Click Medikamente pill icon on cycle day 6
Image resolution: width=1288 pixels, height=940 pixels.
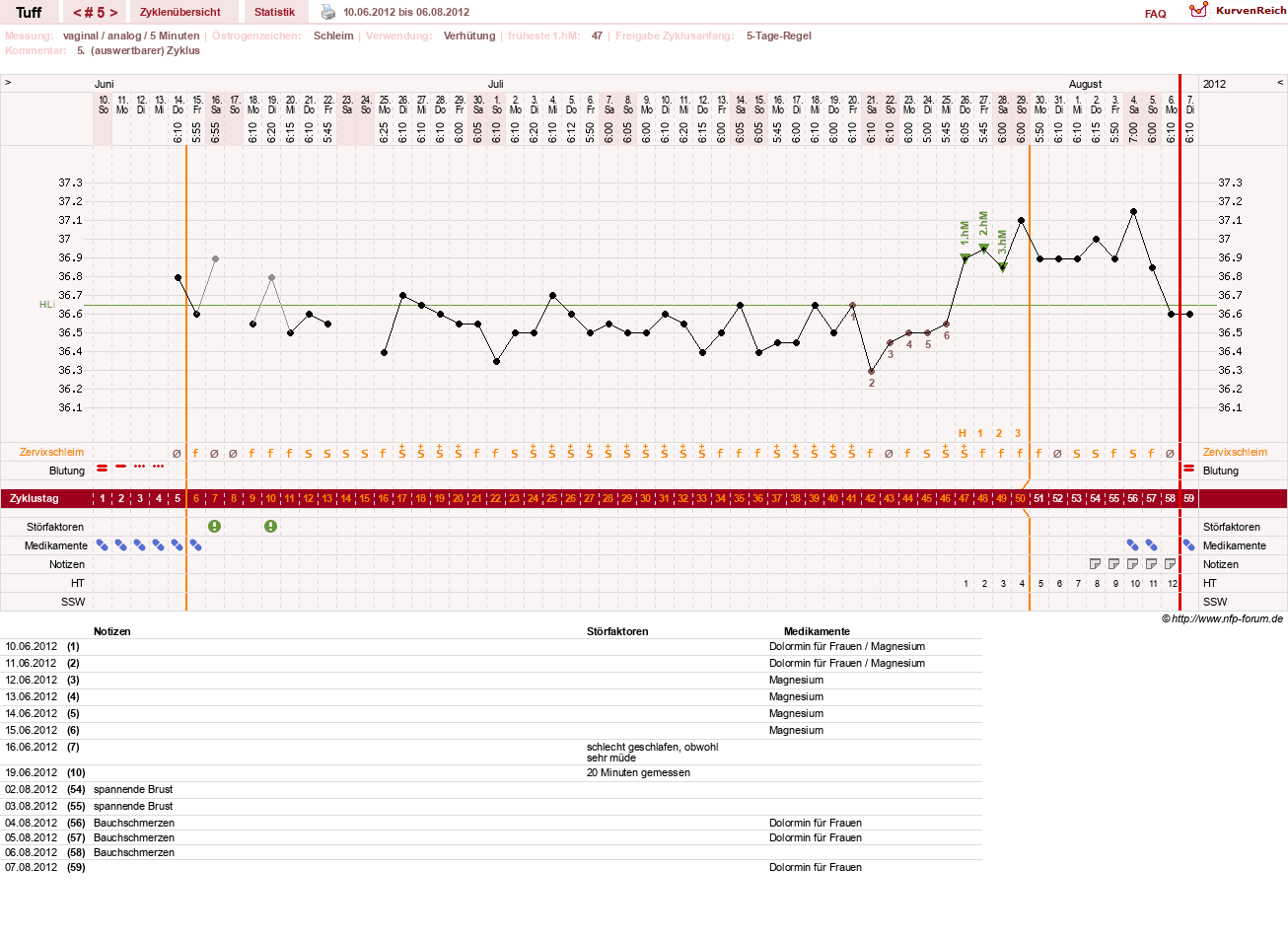tap(195, 545)
